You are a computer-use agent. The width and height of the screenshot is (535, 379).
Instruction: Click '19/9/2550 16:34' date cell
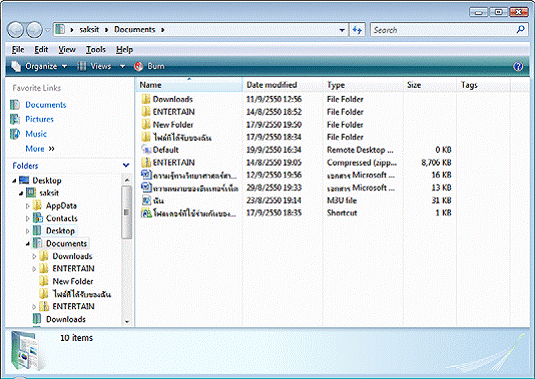click(274, 150)
